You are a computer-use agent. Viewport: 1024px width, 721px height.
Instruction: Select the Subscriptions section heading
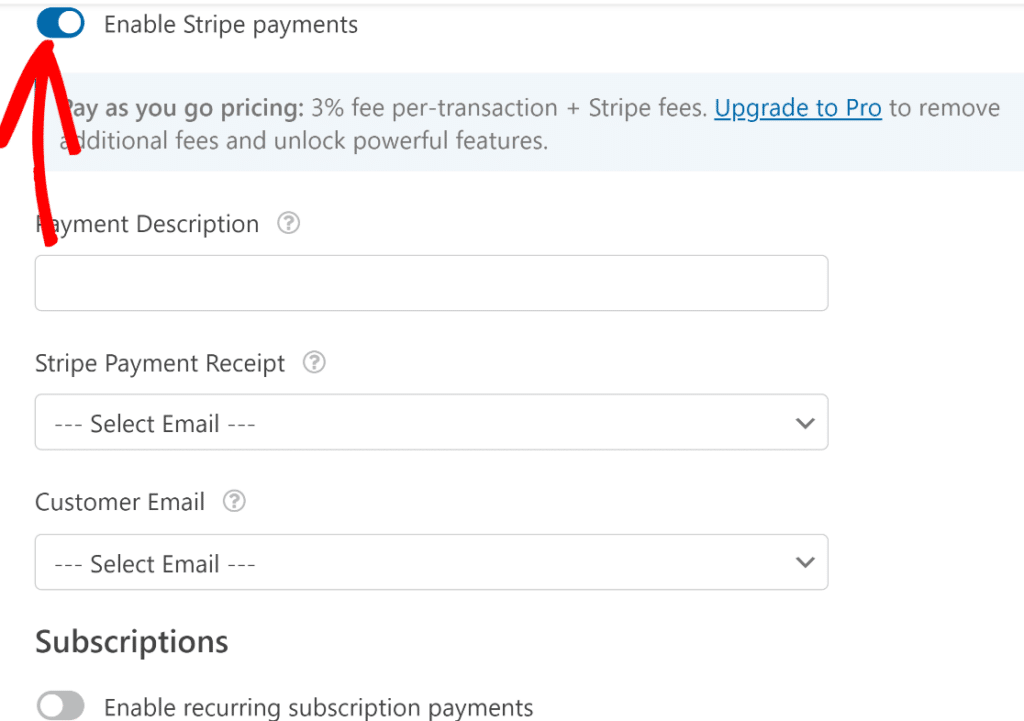point(131,641)
